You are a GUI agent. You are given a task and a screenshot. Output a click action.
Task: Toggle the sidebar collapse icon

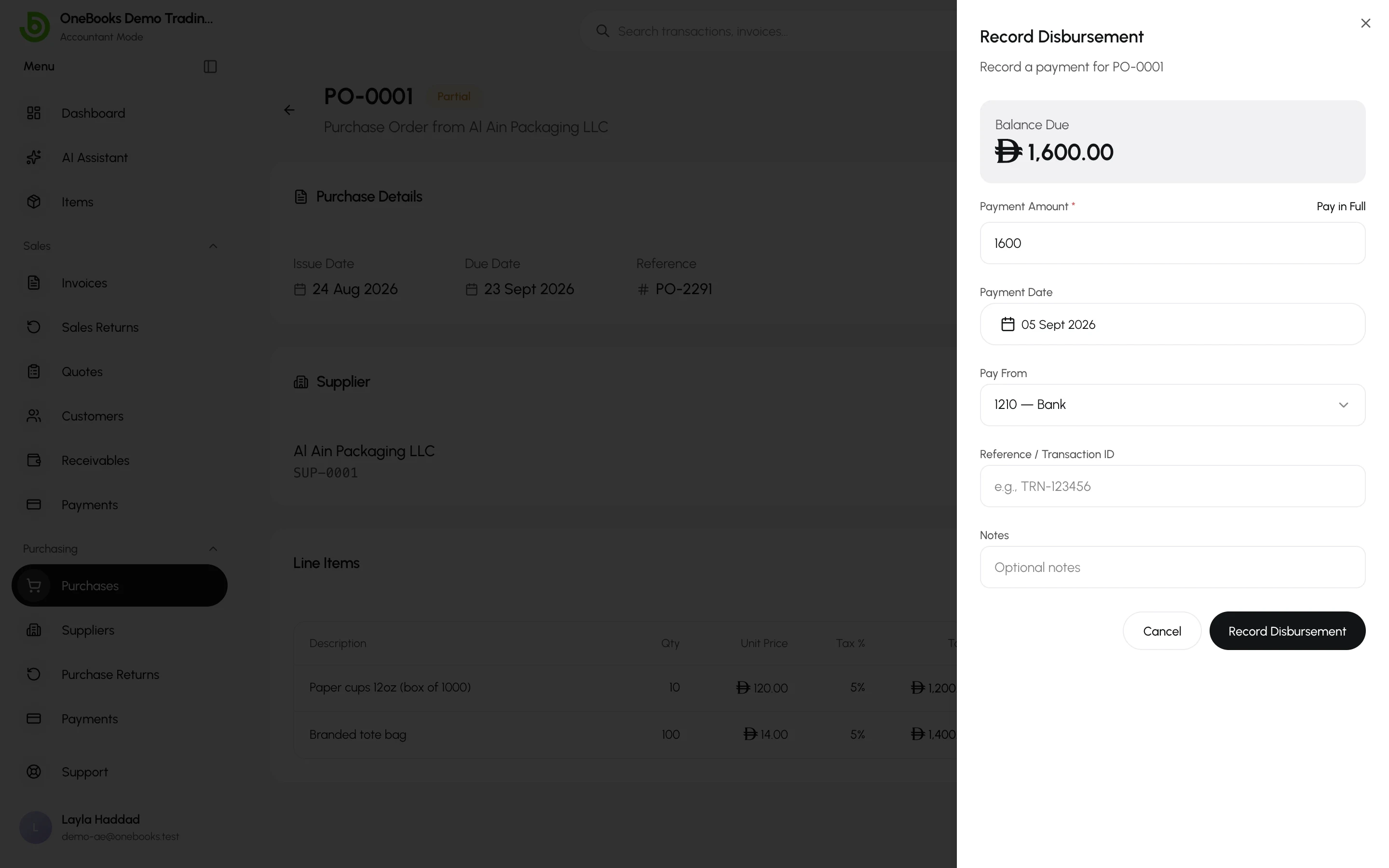[210, 67]
